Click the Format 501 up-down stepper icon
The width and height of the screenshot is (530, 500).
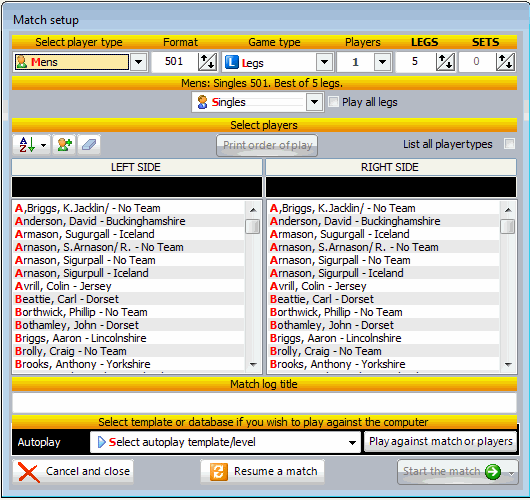[x=207, y=62]
